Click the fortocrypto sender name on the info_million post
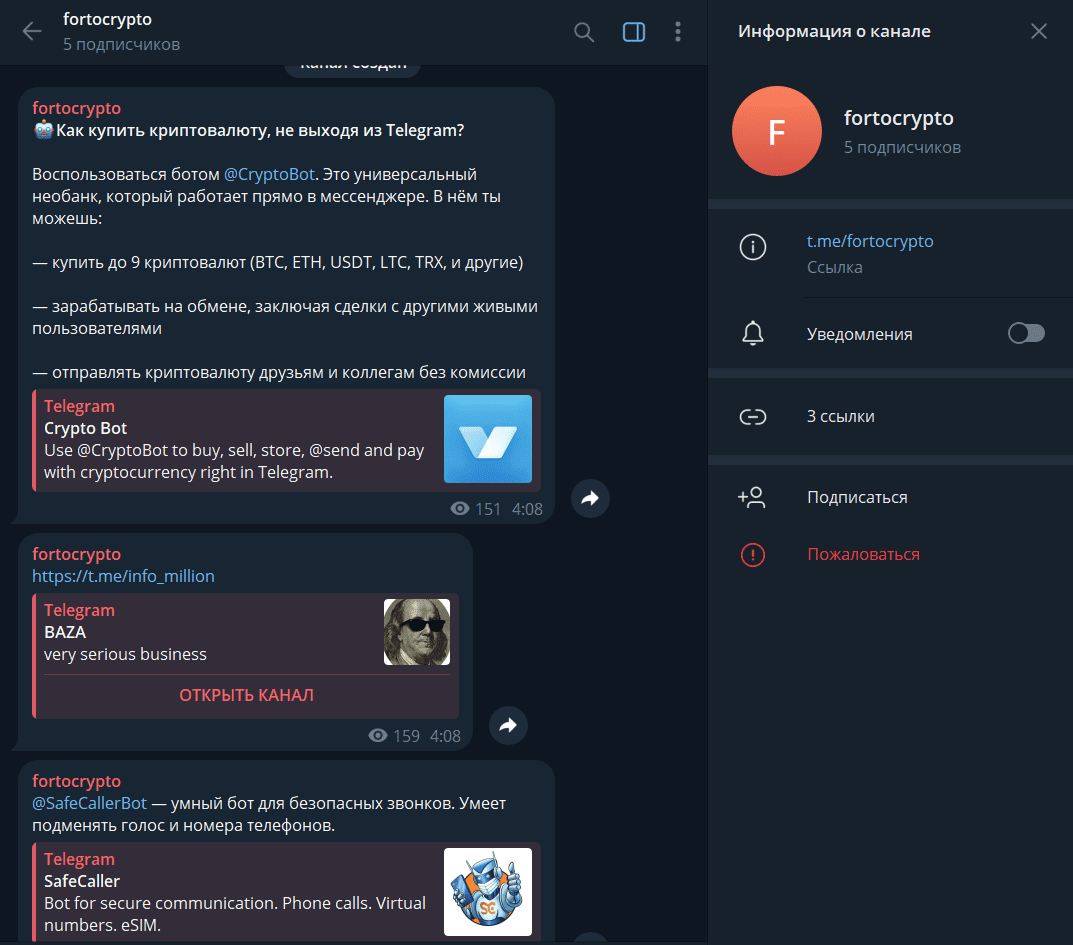 (x=77, y=554)
